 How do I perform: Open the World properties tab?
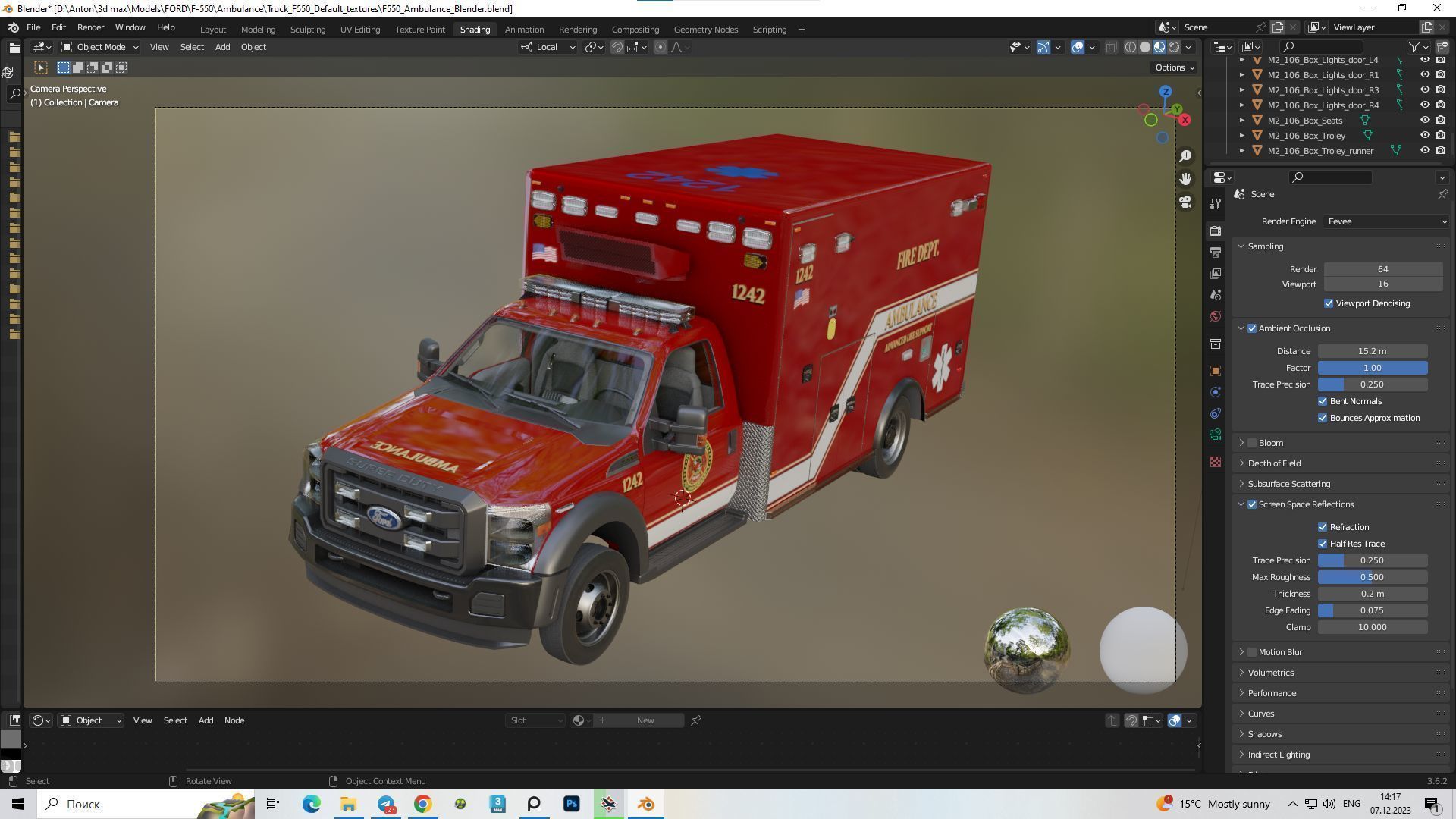point(1216,316)
